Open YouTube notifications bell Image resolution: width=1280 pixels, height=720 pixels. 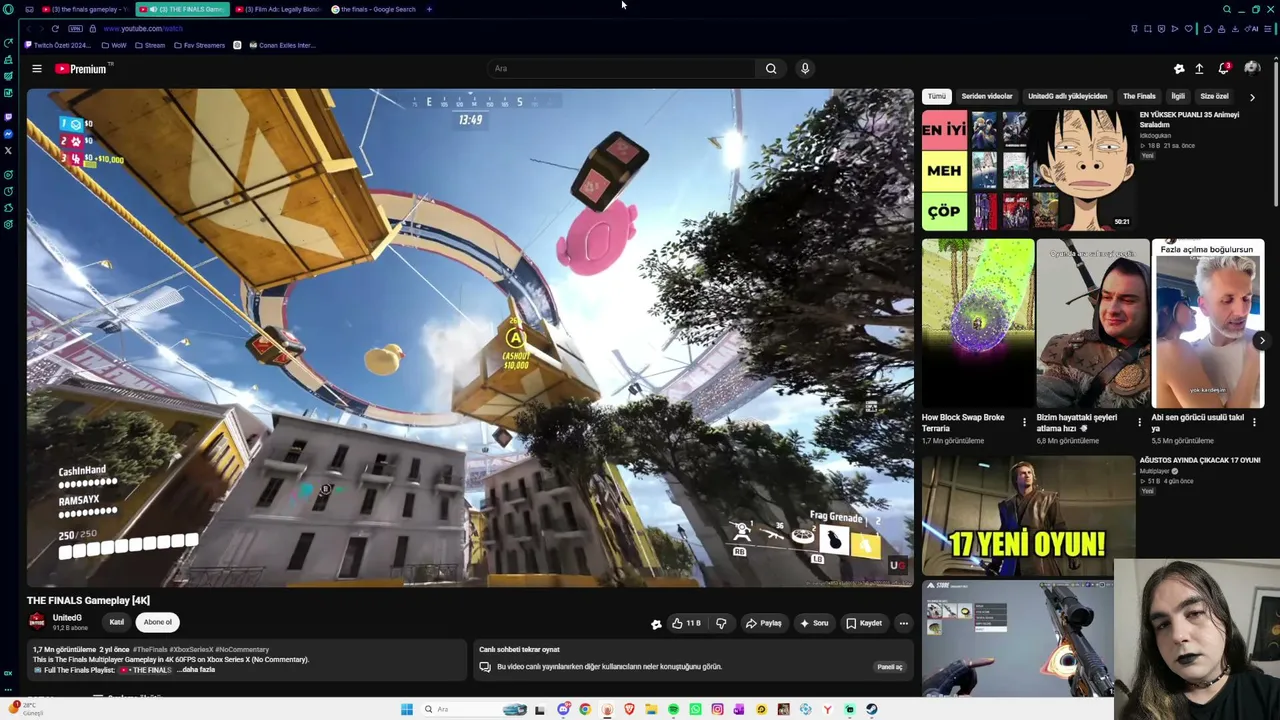pyautogui.click(x=1224, y=69)
